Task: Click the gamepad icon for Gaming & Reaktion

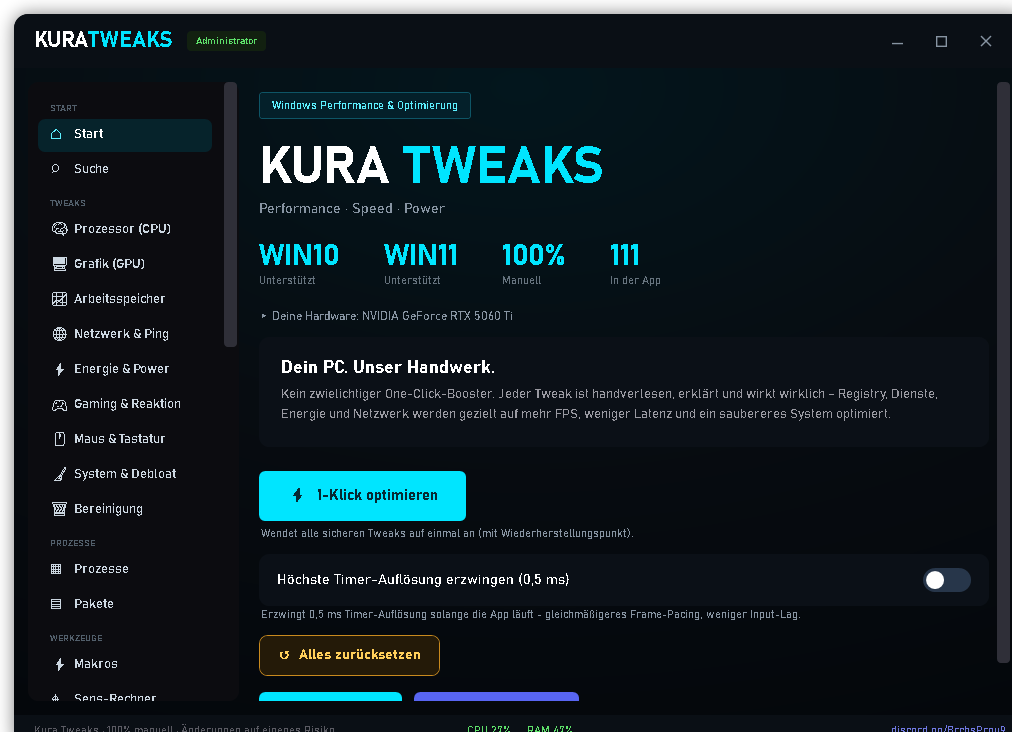Action: (x=59, y=405)
